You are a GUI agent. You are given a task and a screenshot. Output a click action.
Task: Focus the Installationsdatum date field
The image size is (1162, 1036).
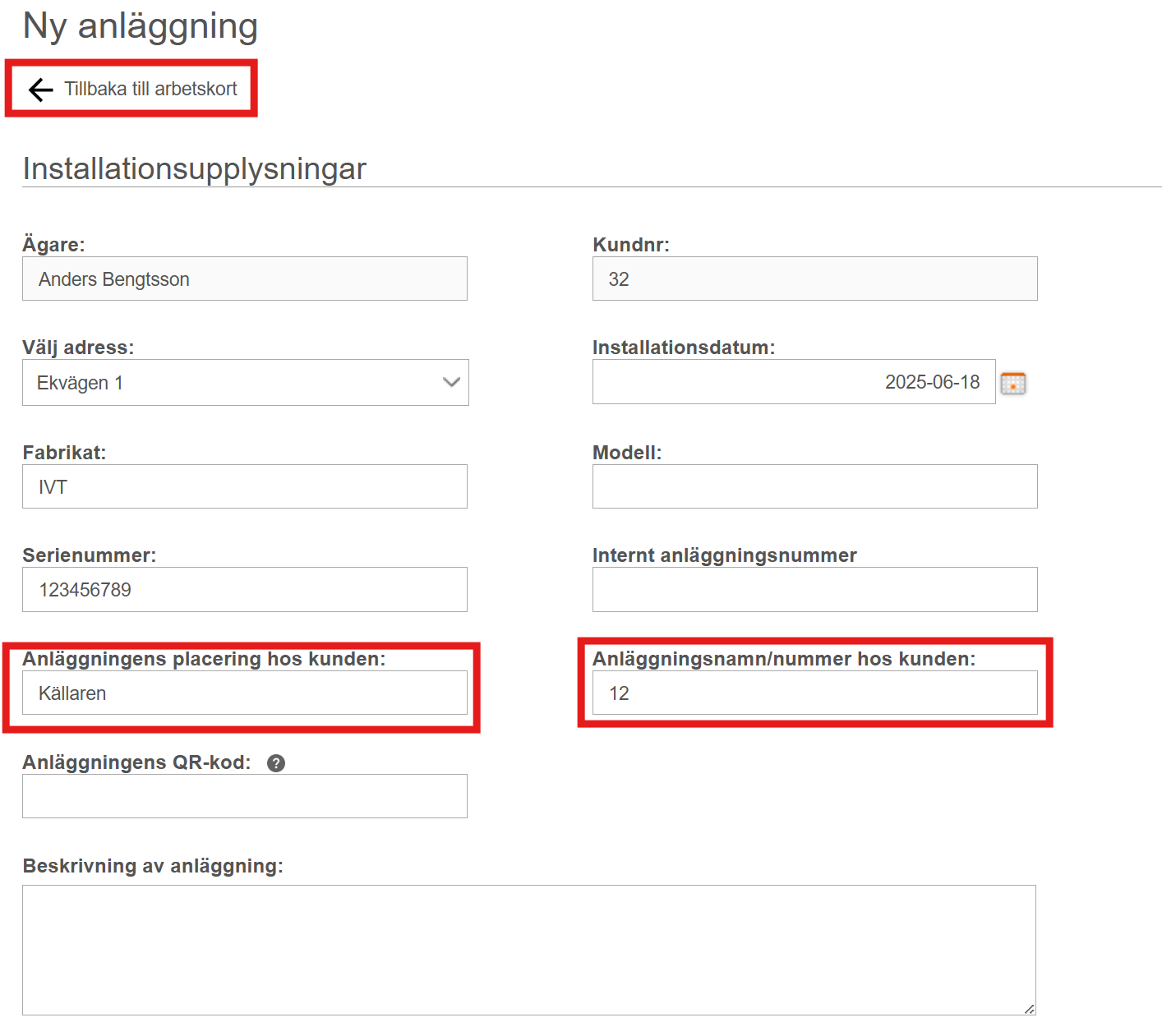click(x=794, y=382)
